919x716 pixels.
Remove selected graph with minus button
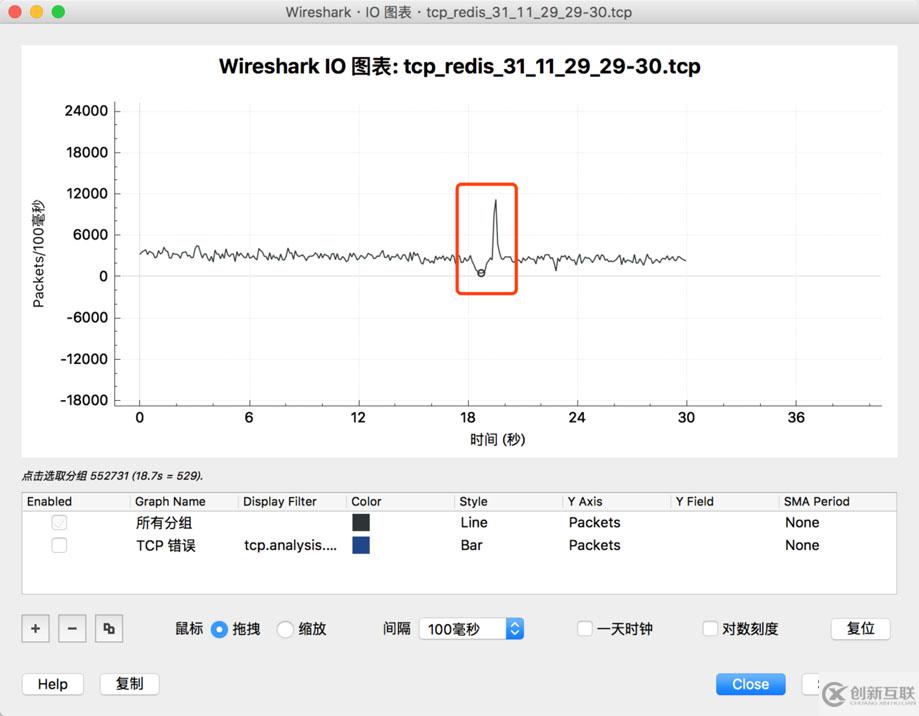[72, 629]
